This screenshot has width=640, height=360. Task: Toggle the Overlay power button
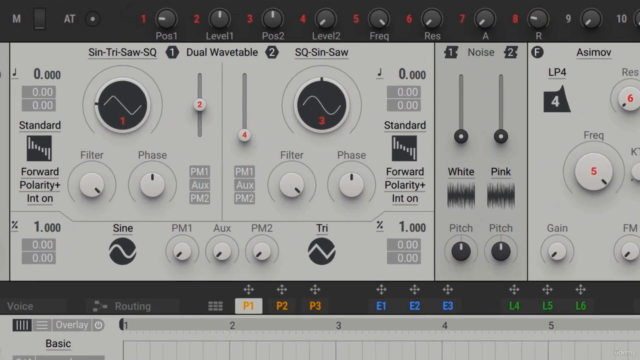pyautogui.click(x=98, y=325)
